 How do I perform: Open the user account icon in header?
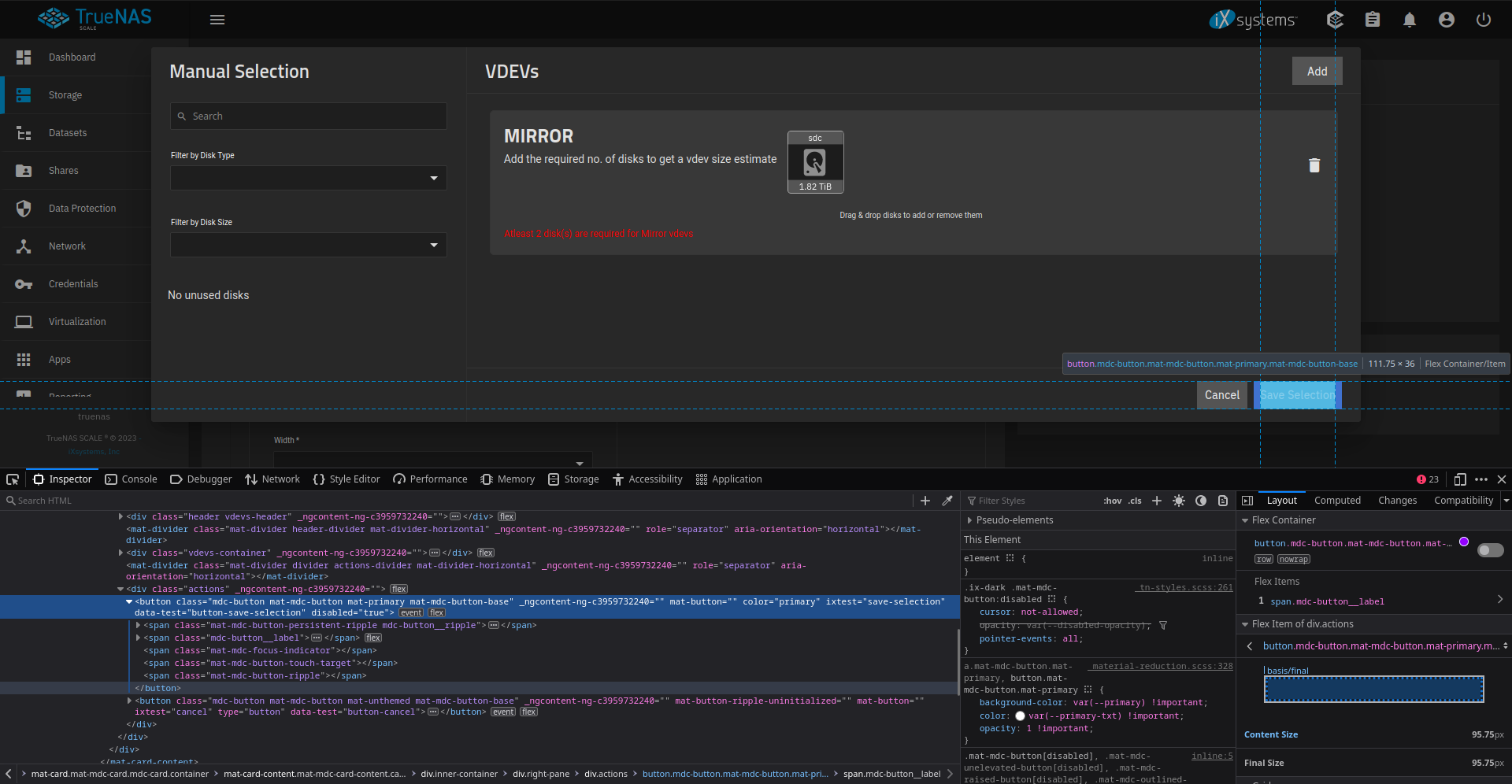coord(1447,20)
